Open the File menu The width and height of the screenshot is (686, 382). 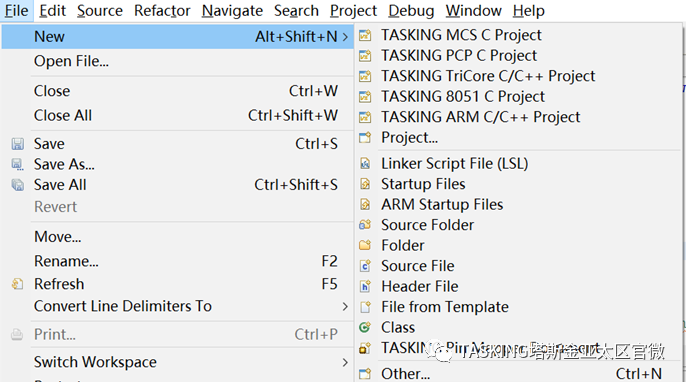(x=17, y=11)
